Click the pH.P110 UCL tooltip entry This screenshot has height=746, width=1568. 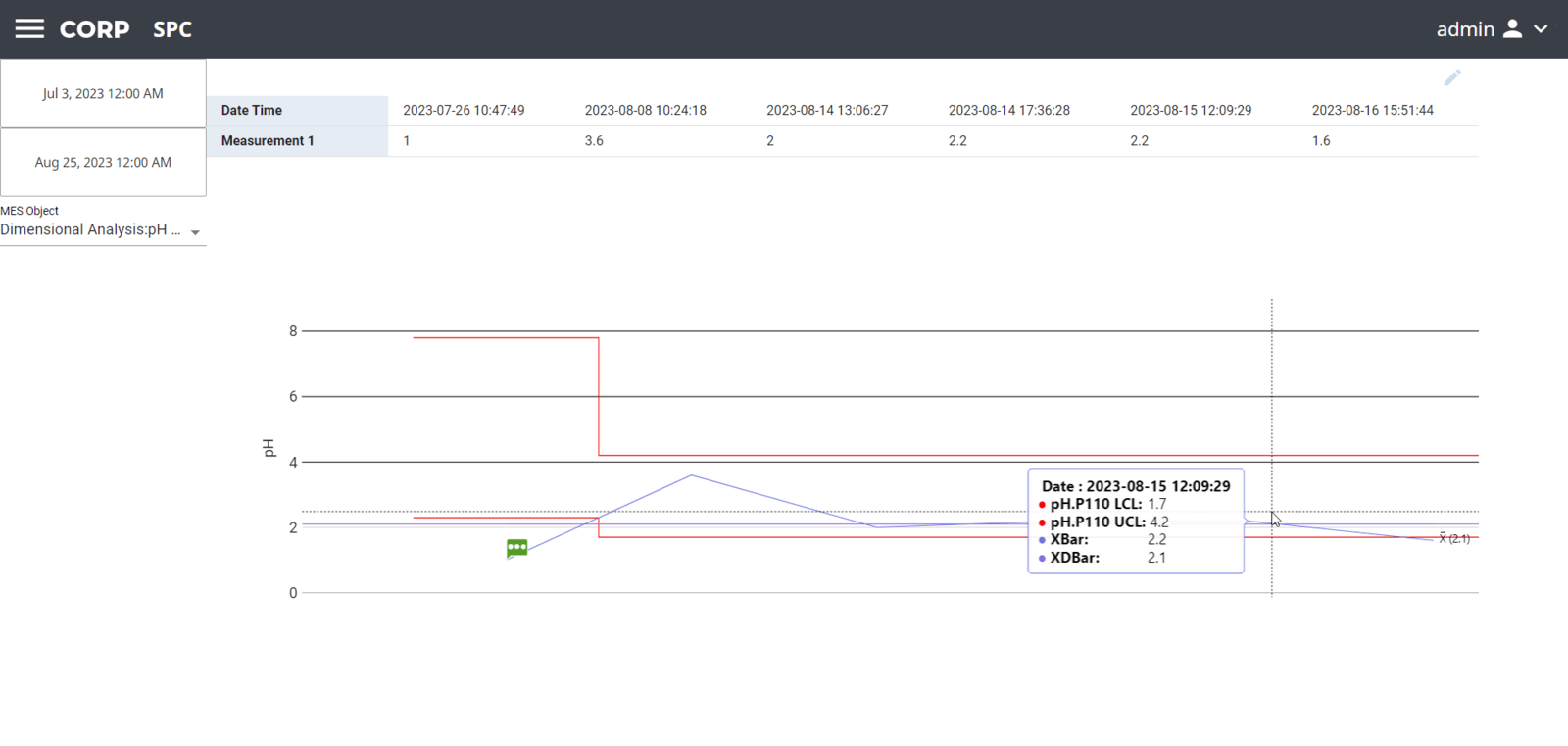1103,522
